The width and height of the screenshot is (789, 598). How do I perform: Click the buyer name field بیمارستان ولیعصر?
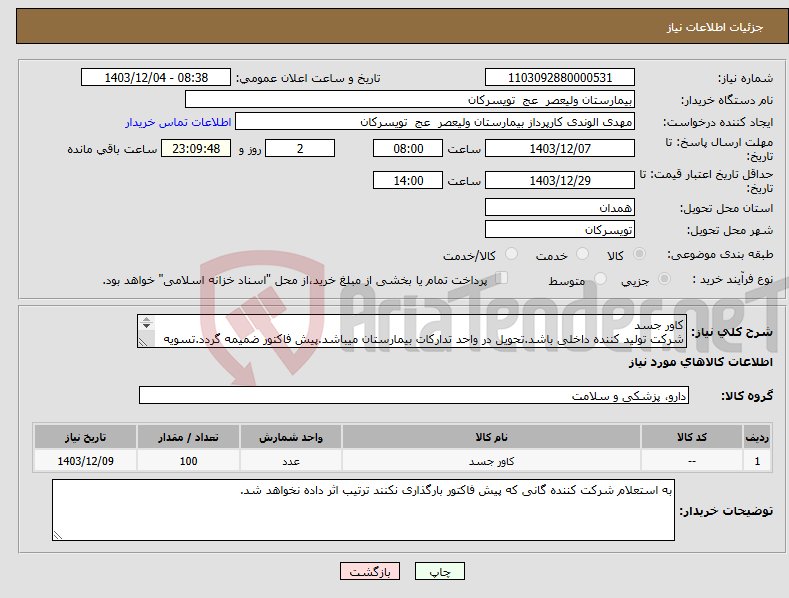coord(410,100)
